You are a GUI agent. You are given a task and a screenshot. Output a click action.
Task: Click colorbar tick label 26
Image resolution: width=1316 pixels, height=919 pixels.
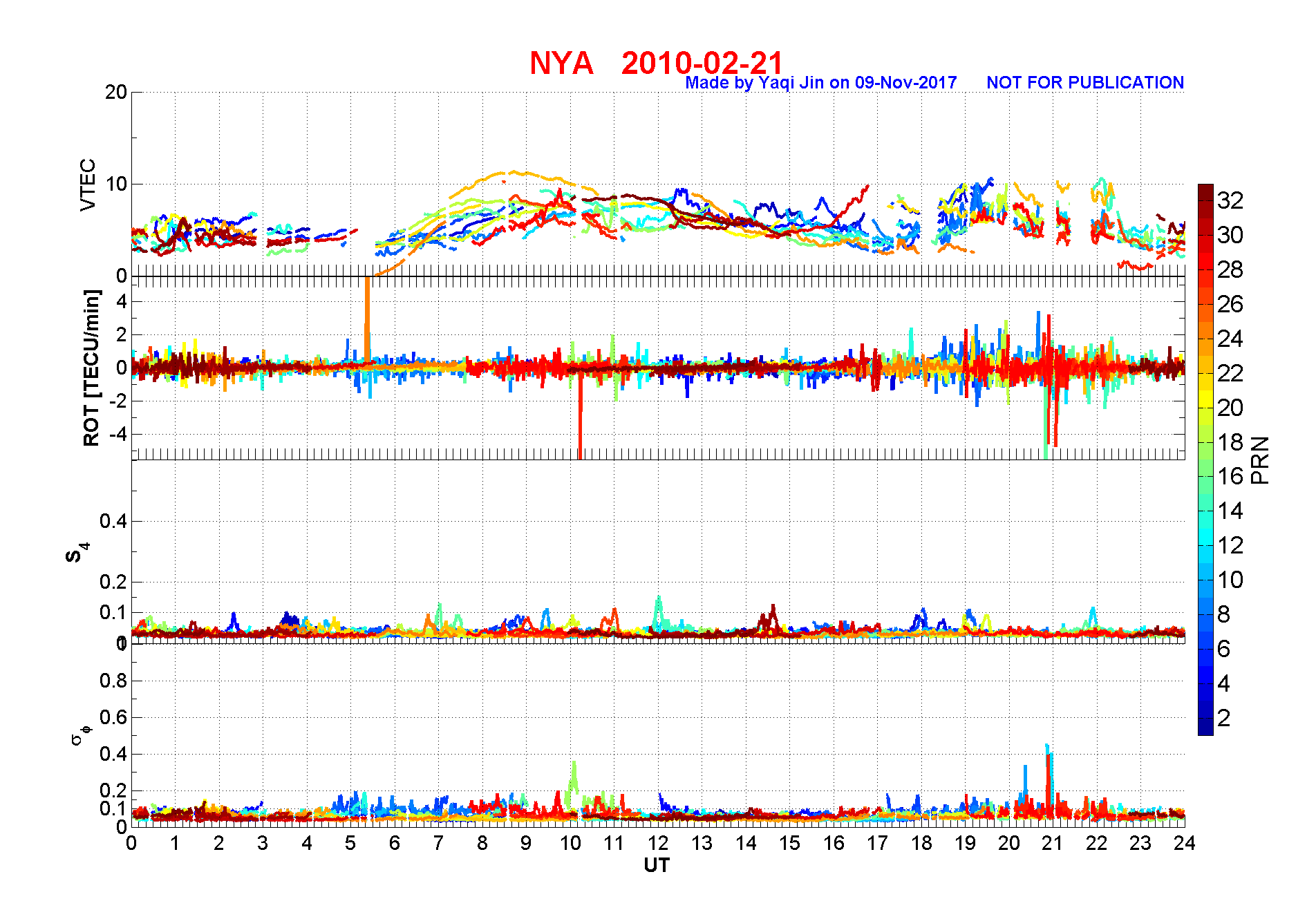tap(1230, 304)
